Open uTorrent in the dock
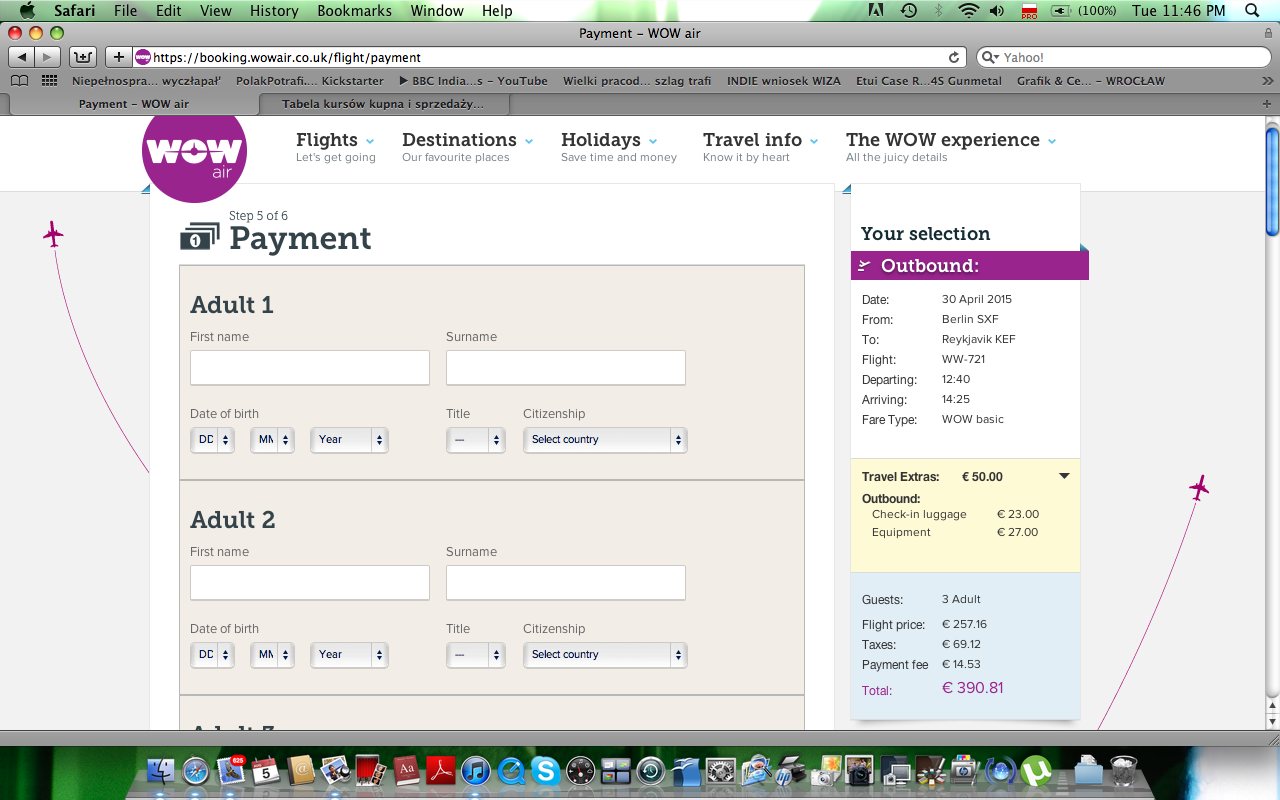 tap(1038, 771)
